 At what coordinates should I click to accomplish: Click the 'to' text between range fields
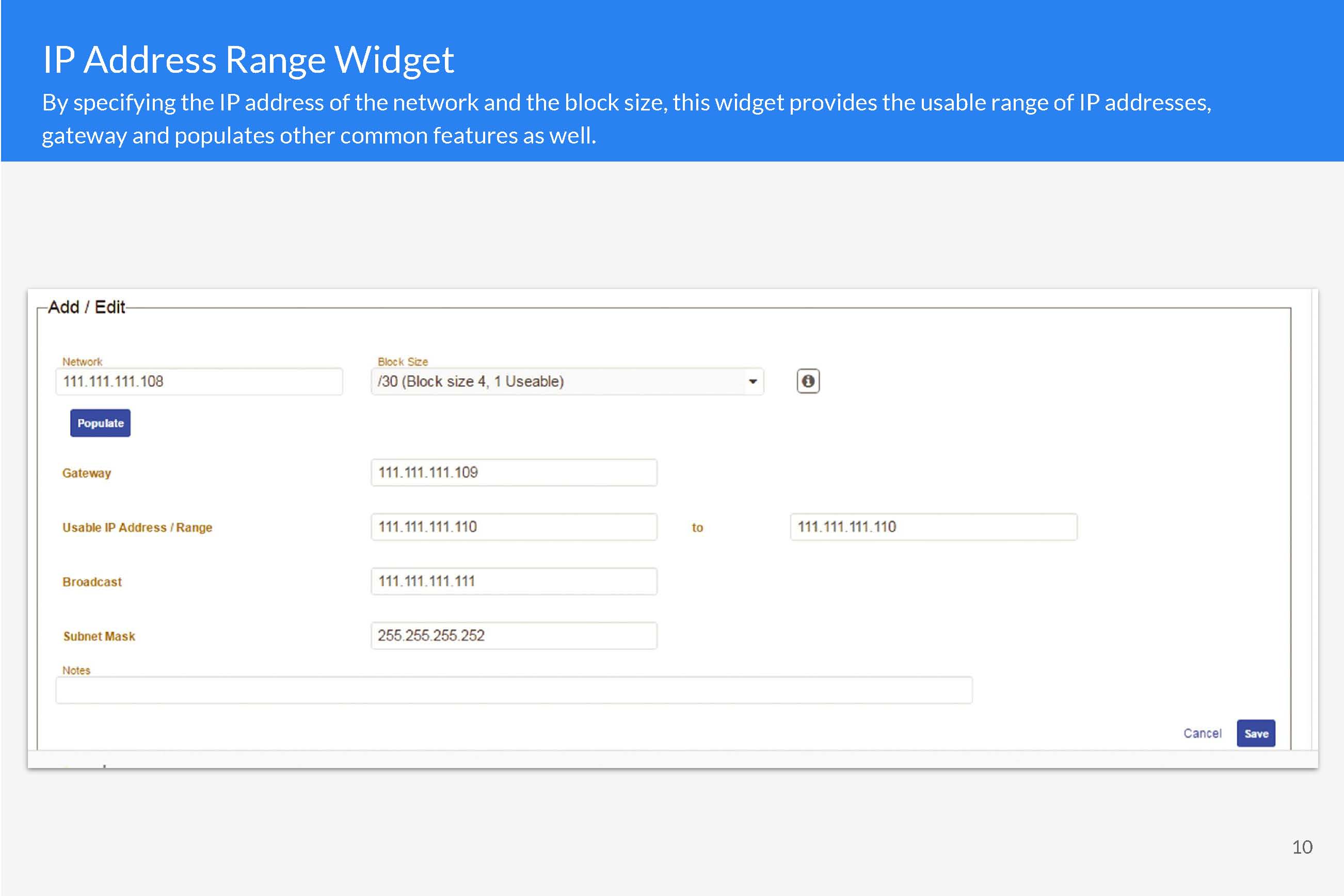coord(697,527)
